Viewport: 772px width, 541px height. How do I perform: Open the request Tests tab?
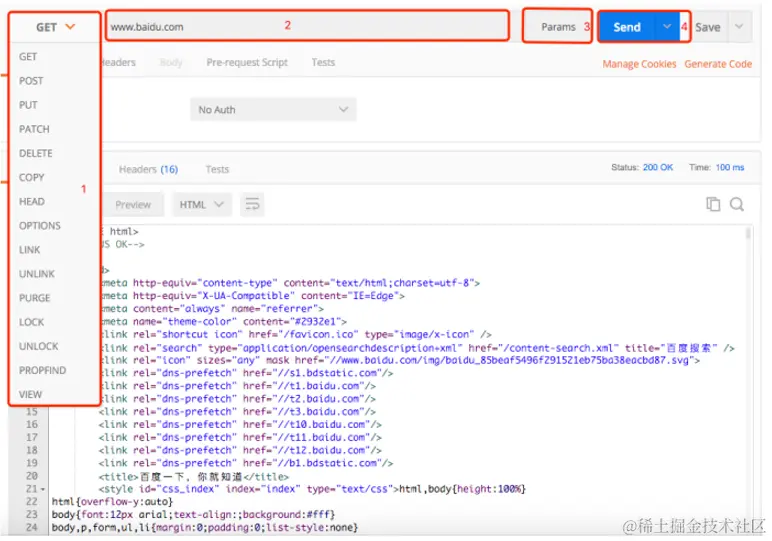(323, 63)
